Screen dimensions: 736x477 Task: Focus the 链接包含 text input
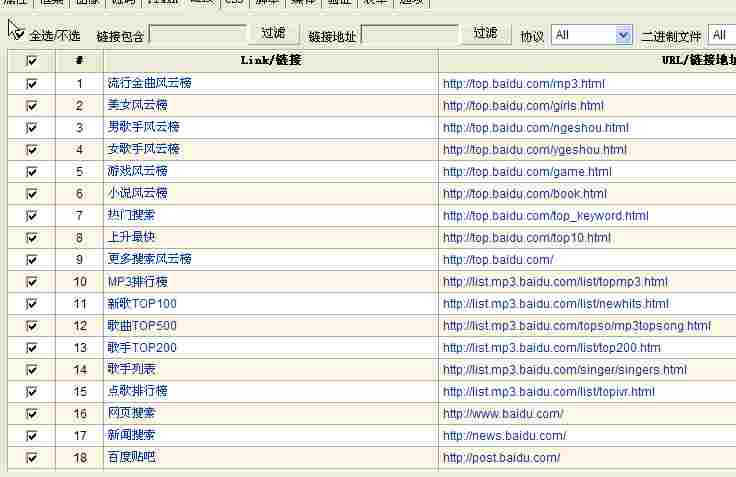[x=198, y=35]
